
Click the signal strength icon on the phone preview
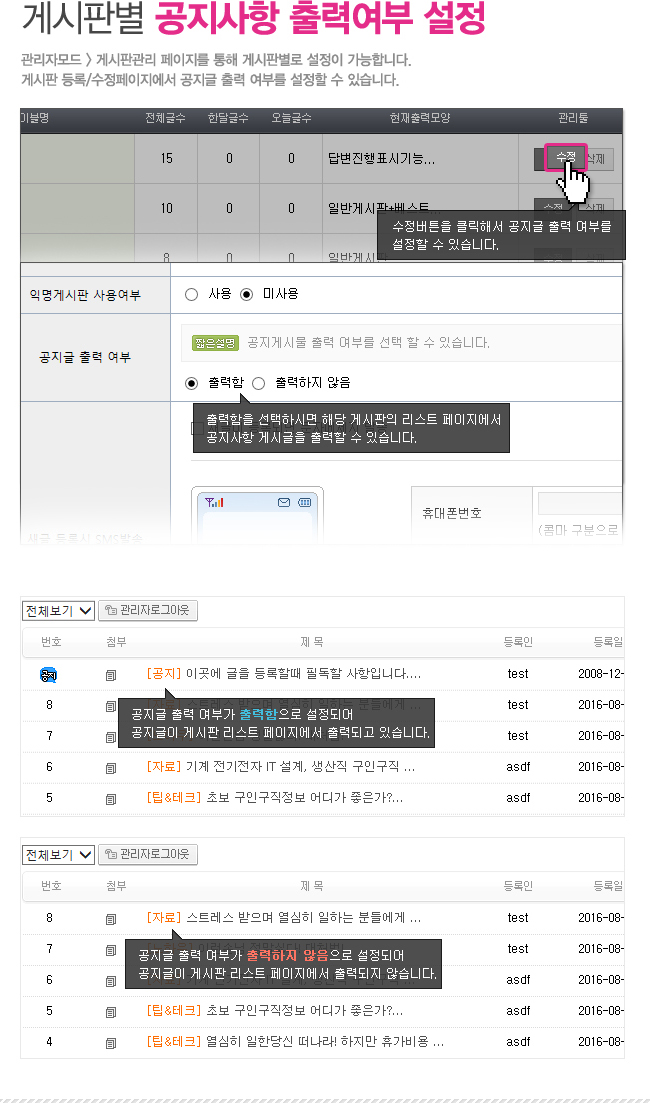pos(214,502)
